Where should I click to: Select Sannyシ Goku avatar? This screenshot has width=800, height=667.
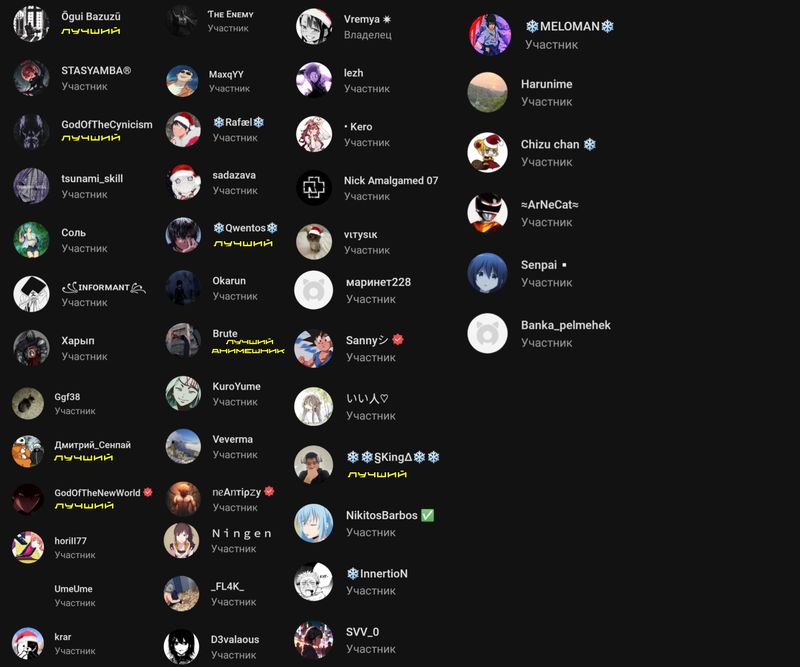coord(314,349)
